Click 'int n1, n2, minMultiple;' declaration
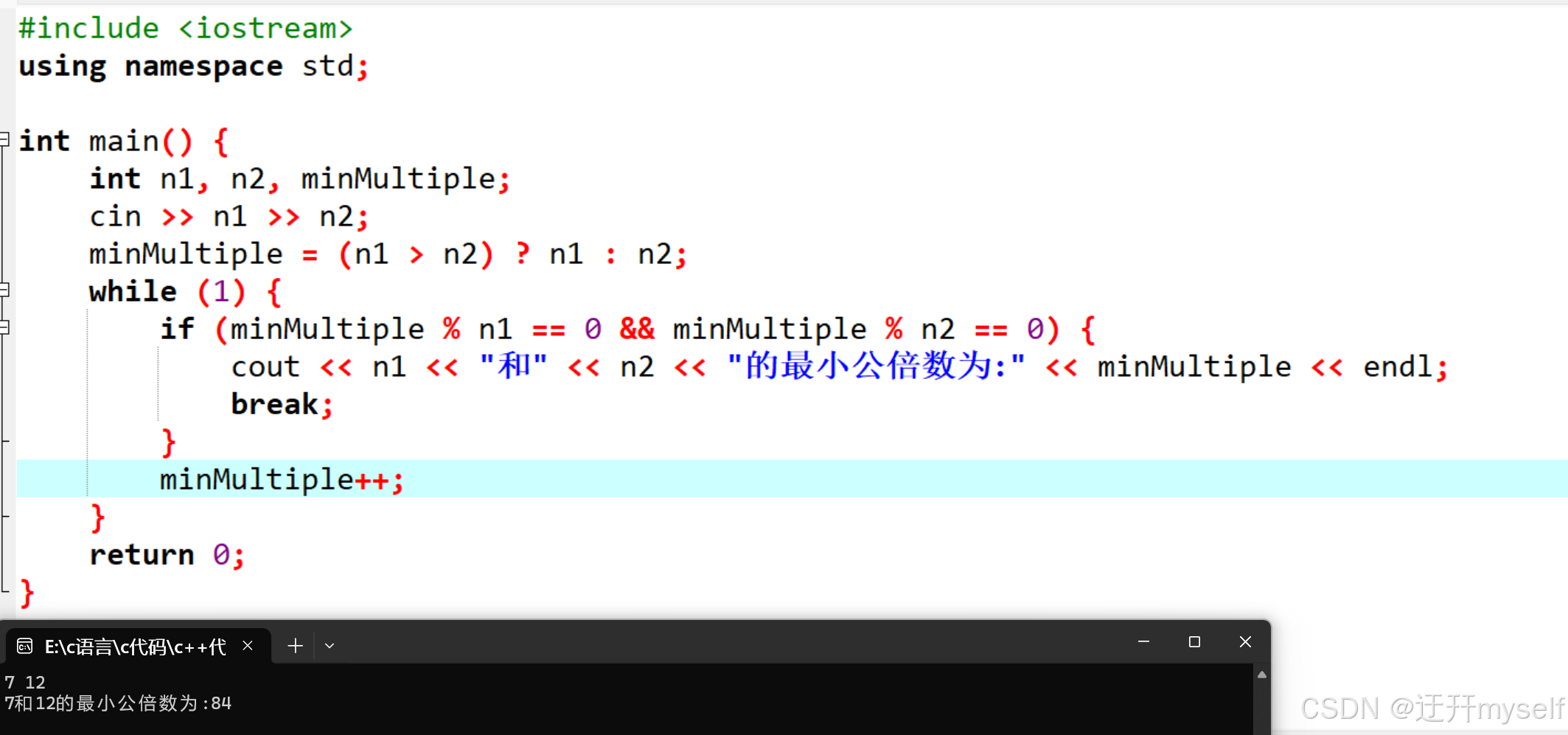The height and width of the screenshot is (735, 1568). 299,179
